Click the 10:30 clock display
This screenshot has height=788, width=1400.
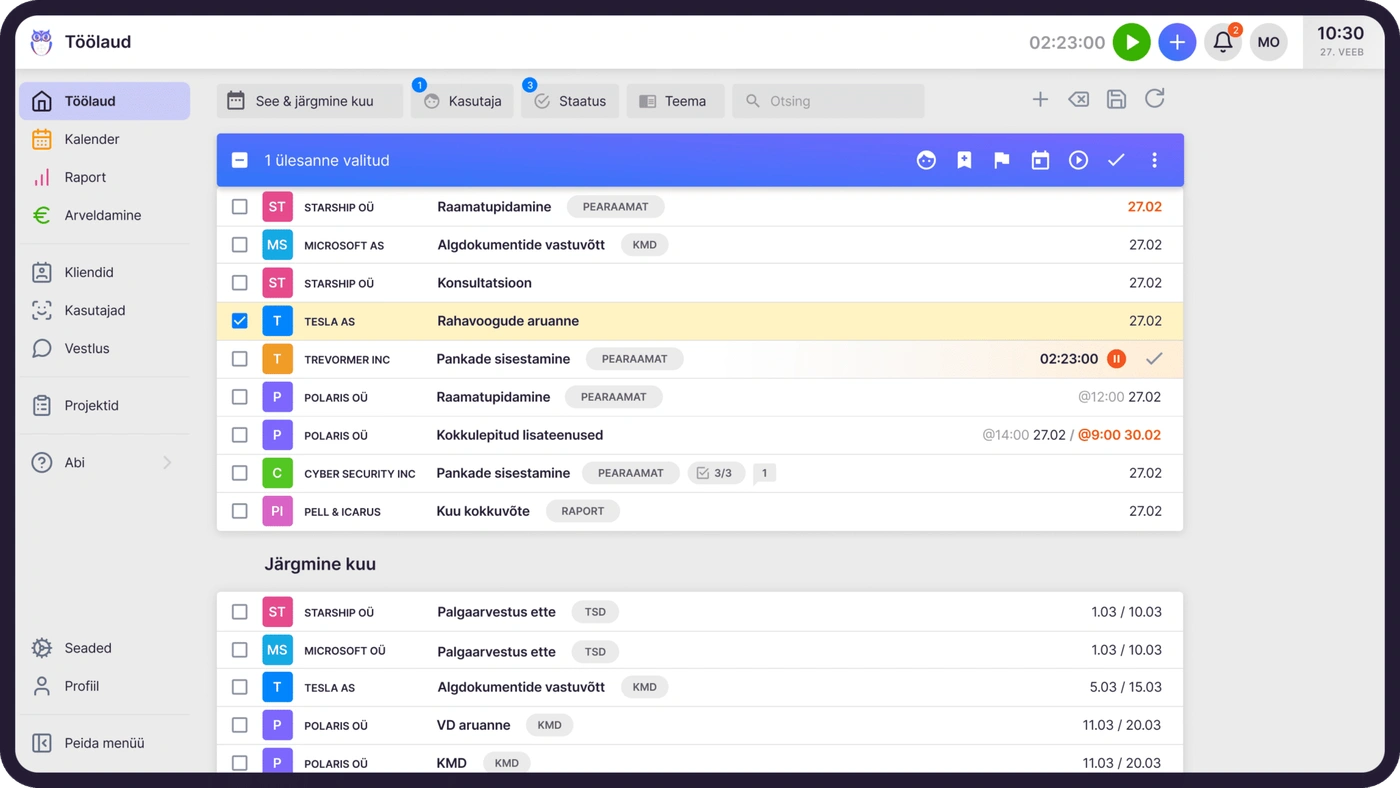click(1340, 33)
